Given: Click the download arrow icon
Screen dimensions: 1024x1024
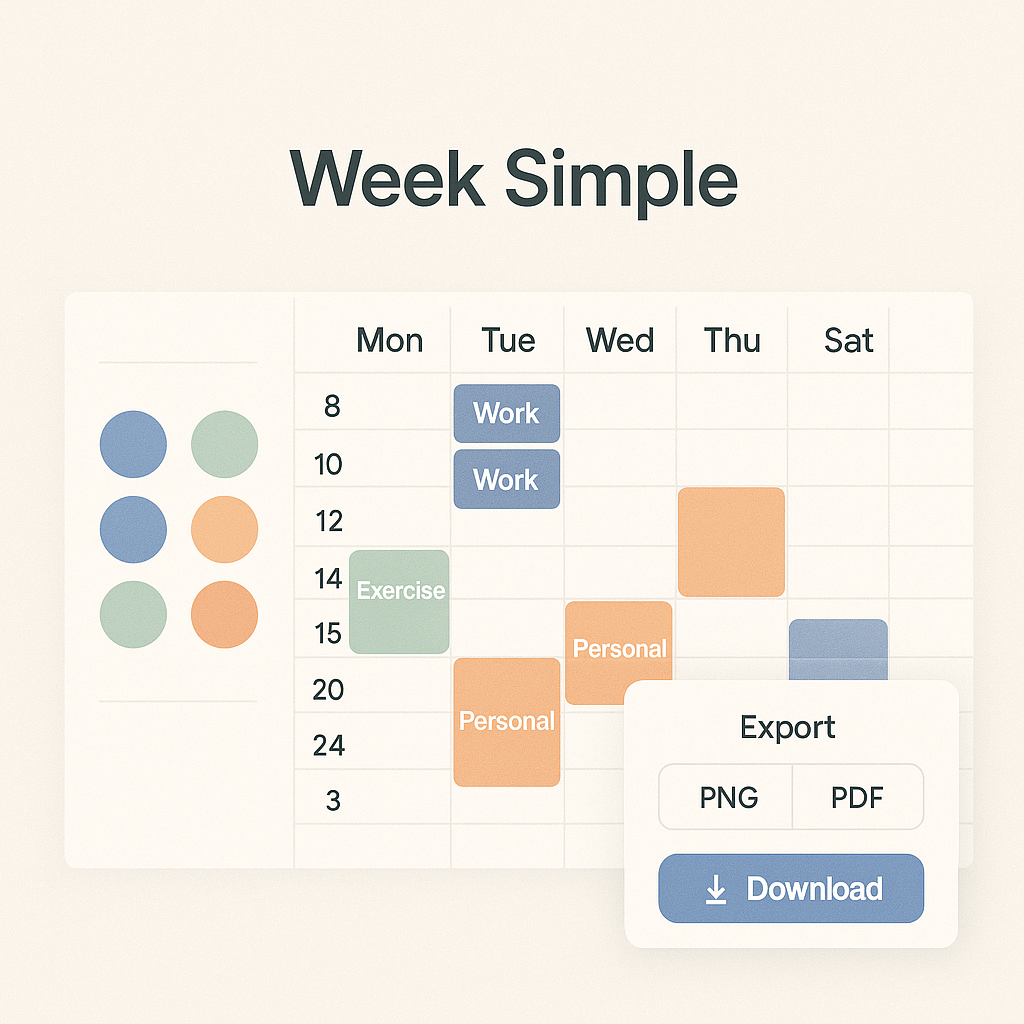Looking at the screenshot, I should tap(716, 889).
